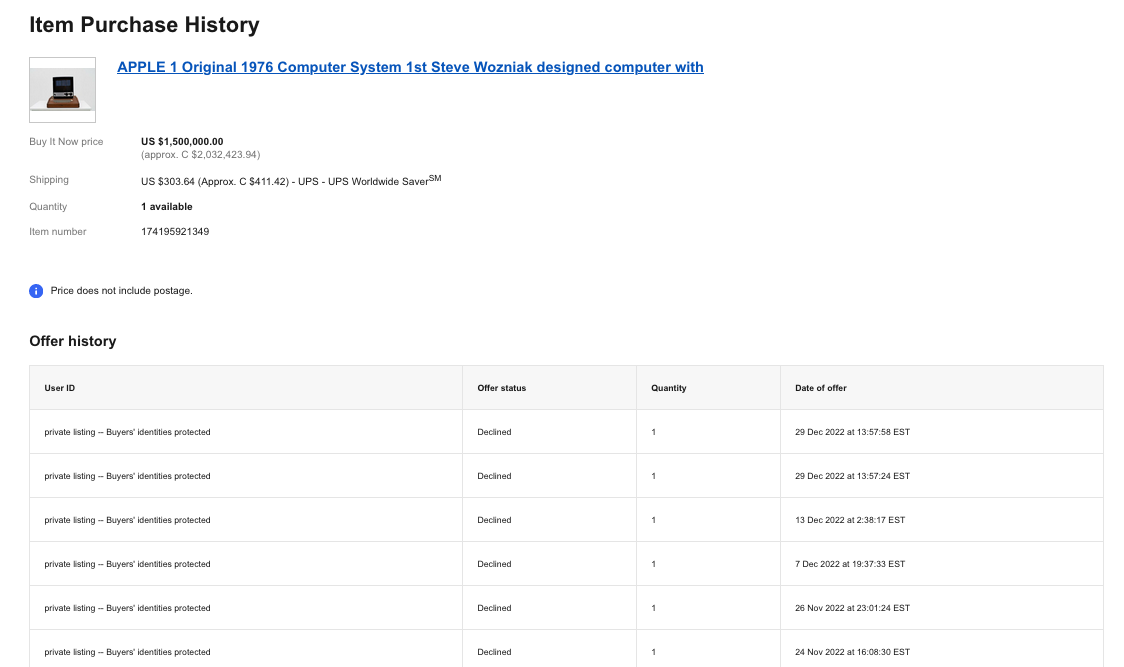Click the '1 available' quantity text

point(167,207)
